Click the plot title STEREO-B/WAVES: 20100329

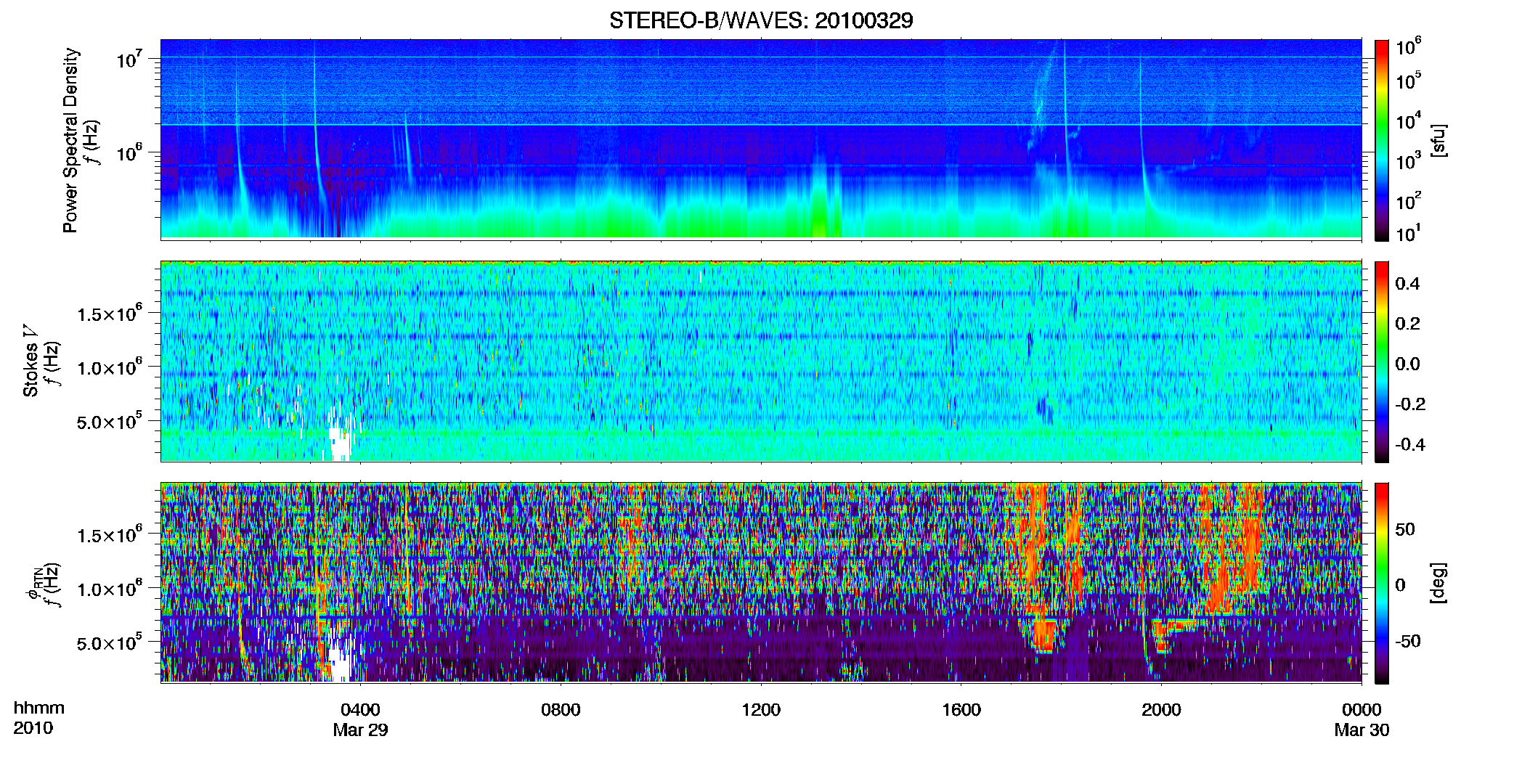click(761, 20)
